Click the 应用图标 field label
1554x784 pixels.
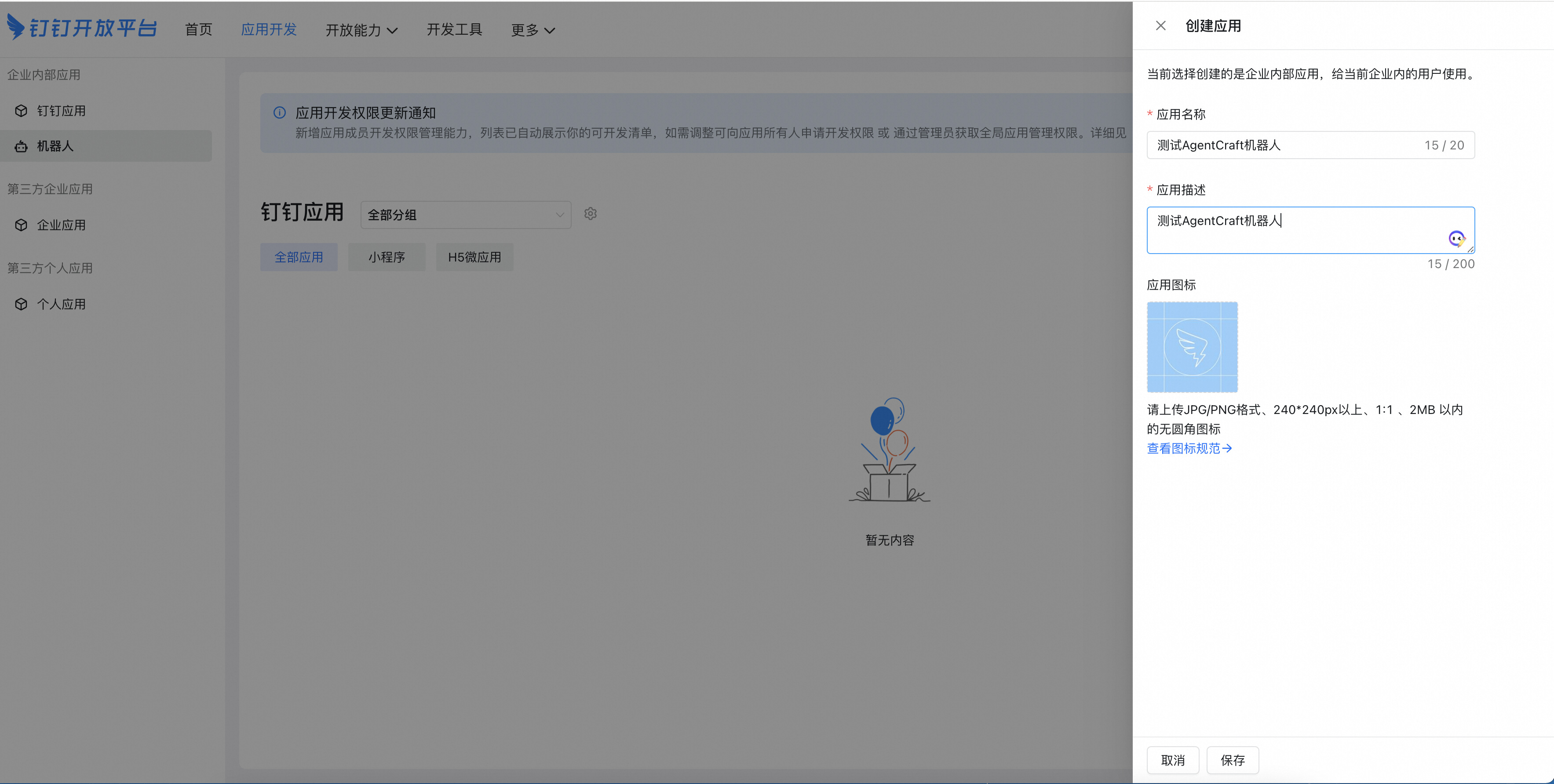click(x=1171, y=285)
